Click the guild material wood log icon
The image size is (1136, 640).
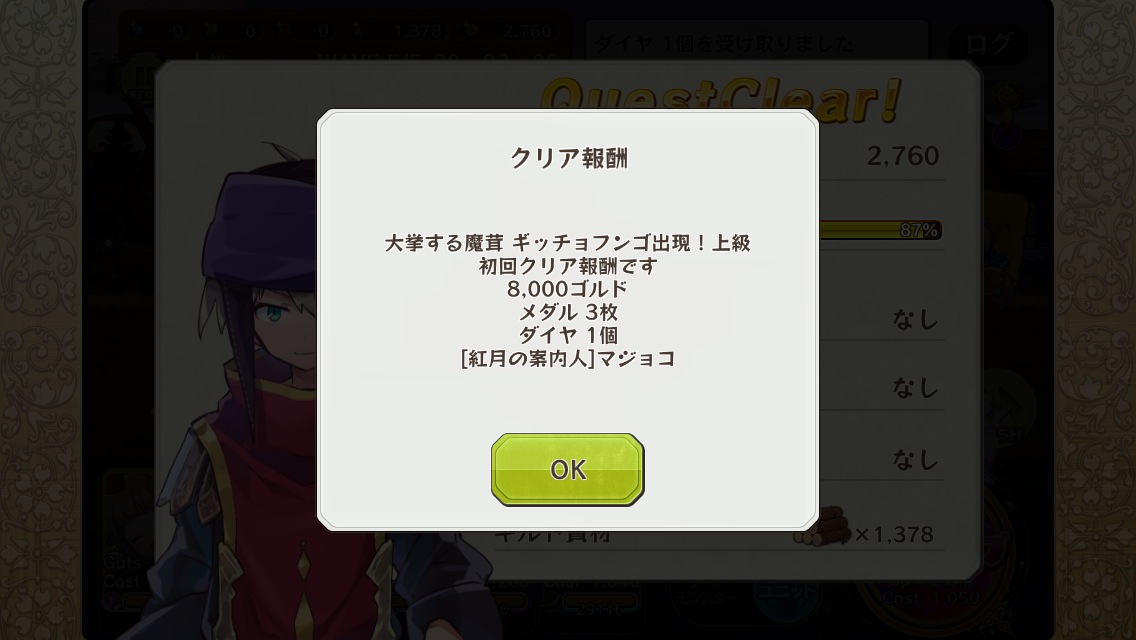pos(822,528)
